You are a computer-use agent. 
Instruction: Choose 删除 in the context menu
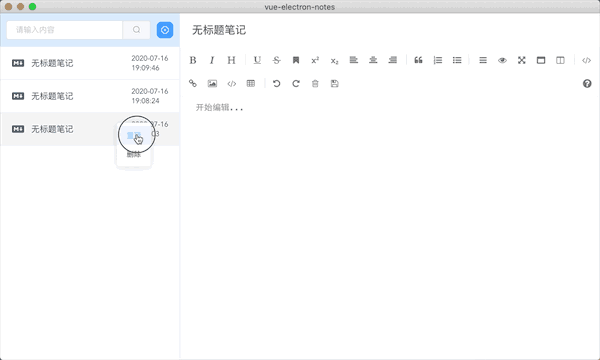(134, 155)
